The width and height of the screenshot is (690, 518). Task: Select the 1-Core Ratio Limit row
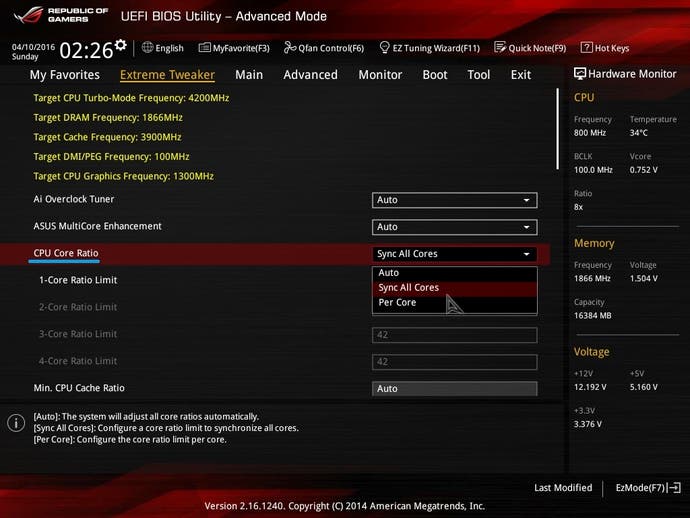click(78, 280)
